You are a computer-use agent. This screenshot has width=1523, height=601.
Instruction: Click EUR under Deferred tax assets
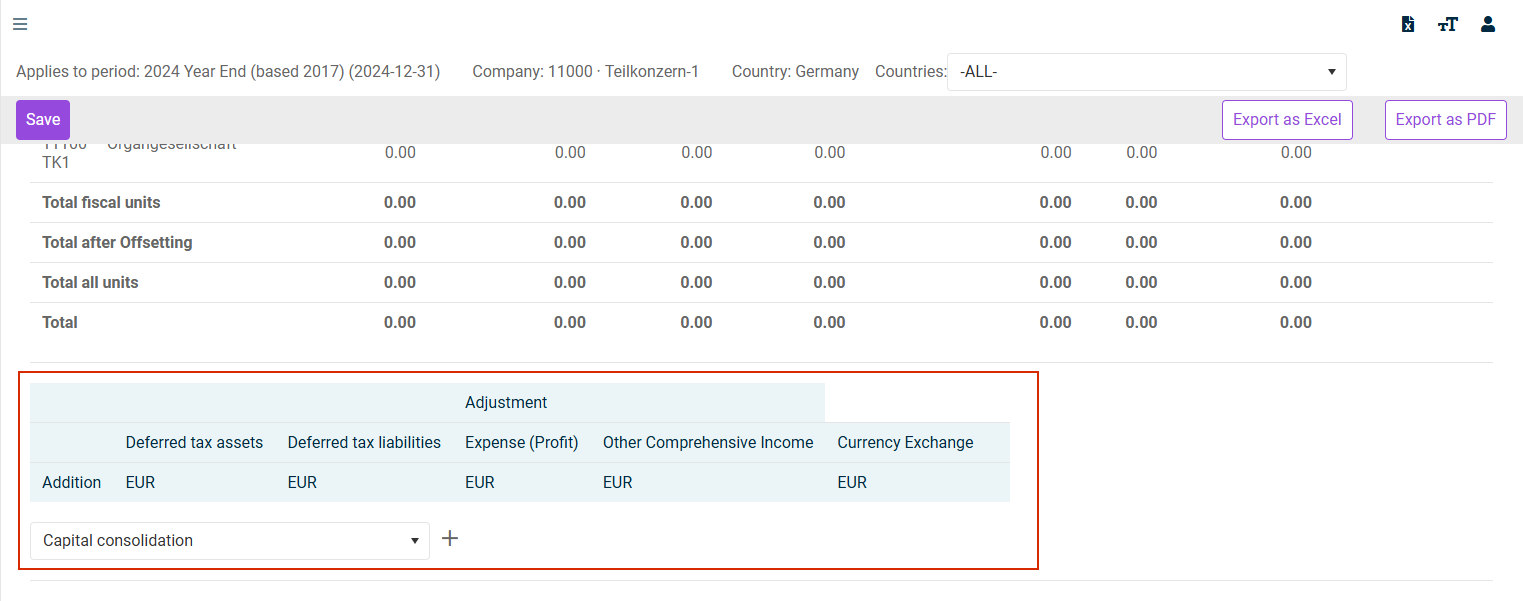(x=140, y=482)
